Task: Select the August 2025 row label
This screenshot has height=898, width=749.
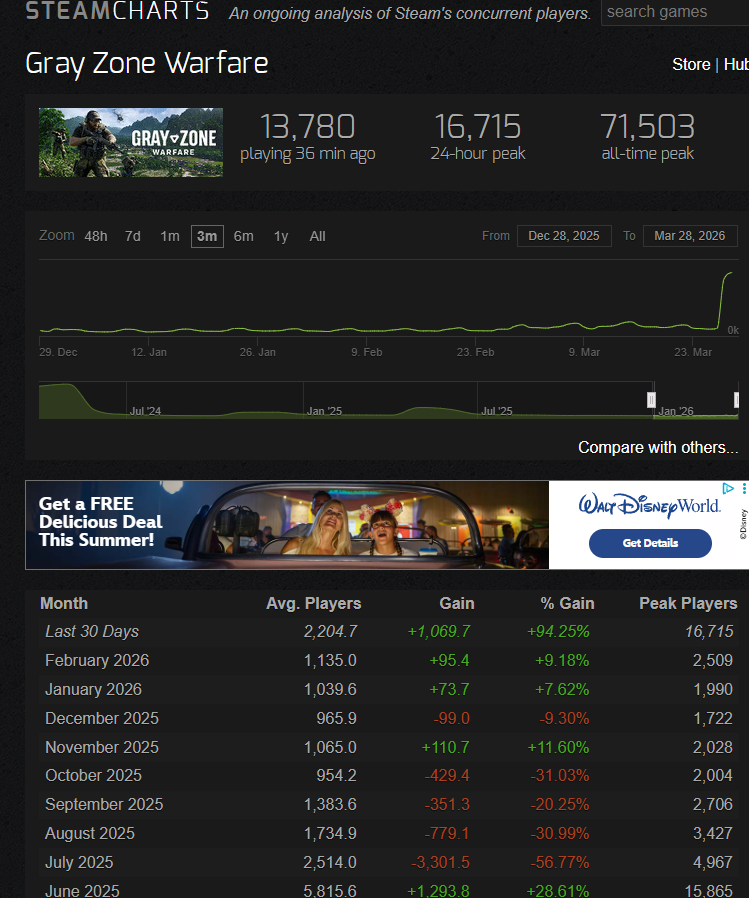Action: (x=90, y=833)
